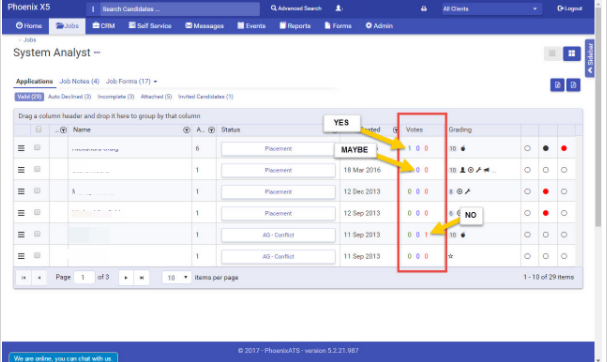The width and height of the screenshot is (607, 362).
Task: Click person grading icon in 18 Mar 2016 row
Action: (x=462, y=170)
